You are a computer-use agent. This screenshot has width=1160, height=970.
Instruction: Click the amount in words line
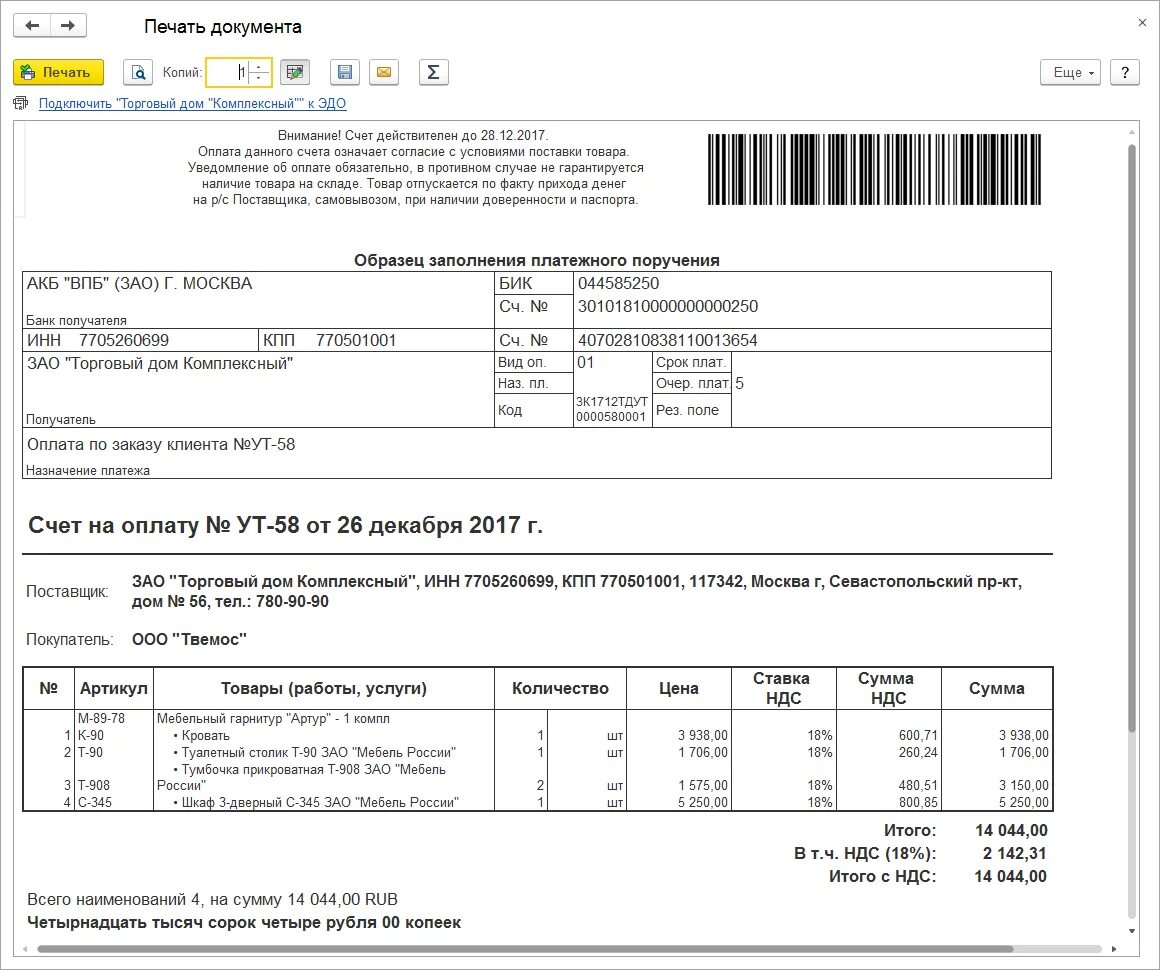click(244, 923)
